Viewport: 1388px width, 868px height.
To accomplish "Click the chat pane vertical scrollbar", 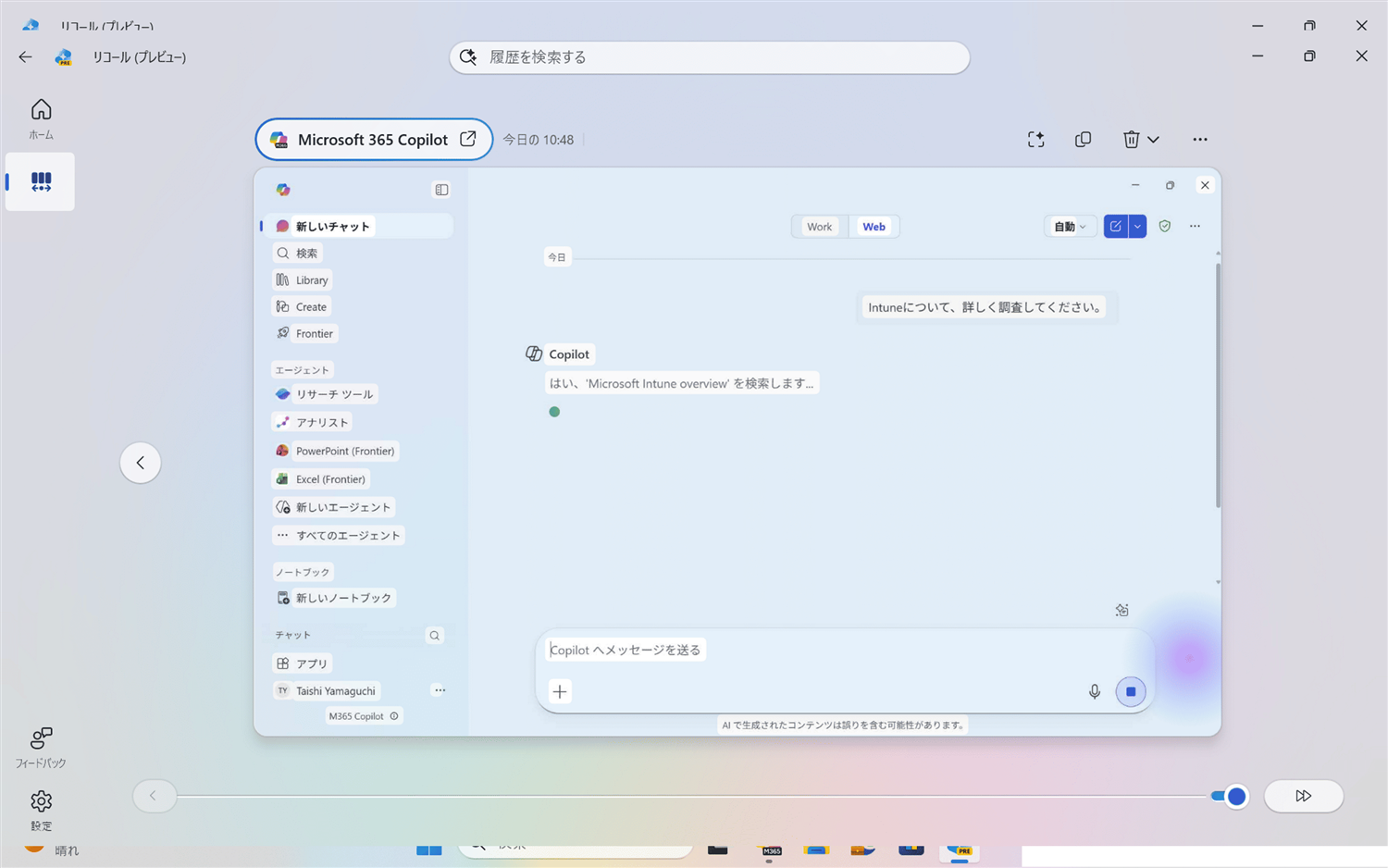I will [1218, 385].
